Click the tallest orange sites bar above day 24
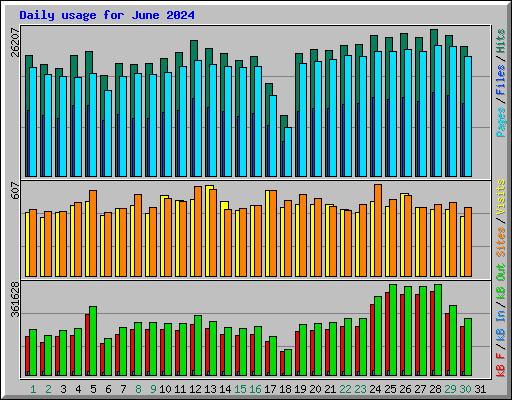 click(378, 230)
